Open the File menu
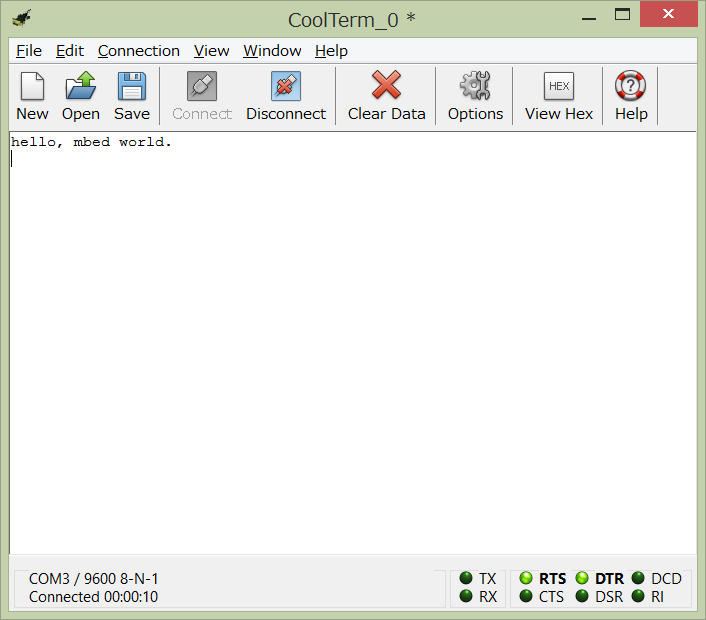The width and height of the screenshot is (706, 620). (x=29, y=51)
